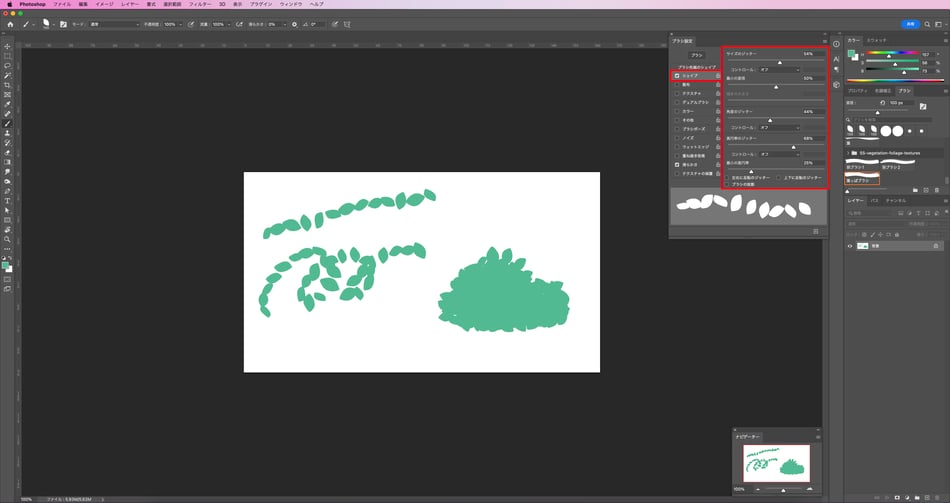Select the Zoom magnifier tool
The image size is (950, 503).
click(7, 239)
